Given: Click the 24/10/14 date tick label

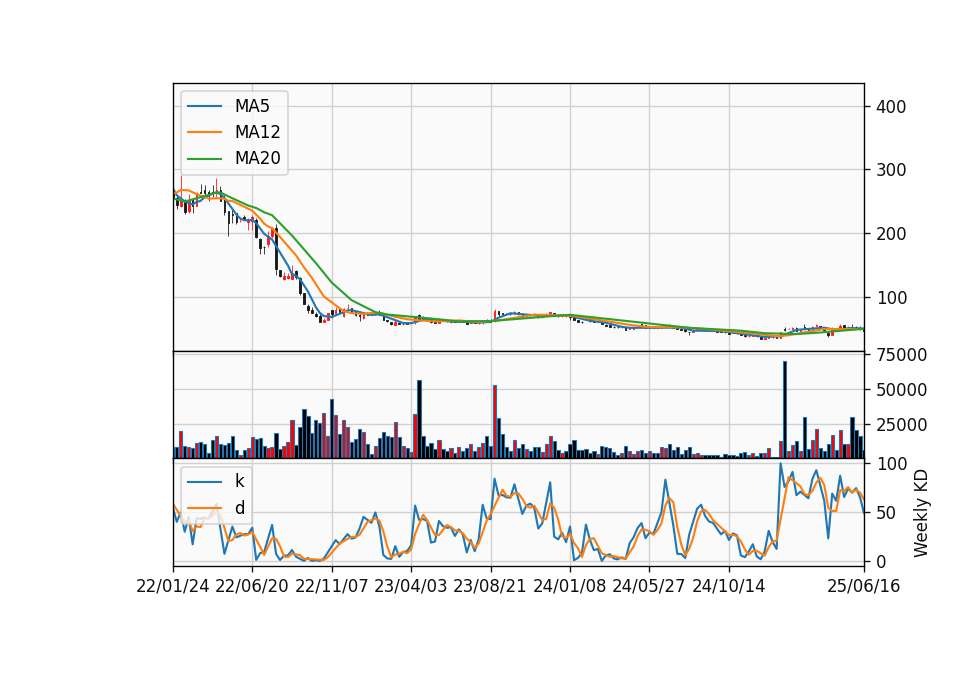Looking at the screenshot, I should click(x=729, y=586).
